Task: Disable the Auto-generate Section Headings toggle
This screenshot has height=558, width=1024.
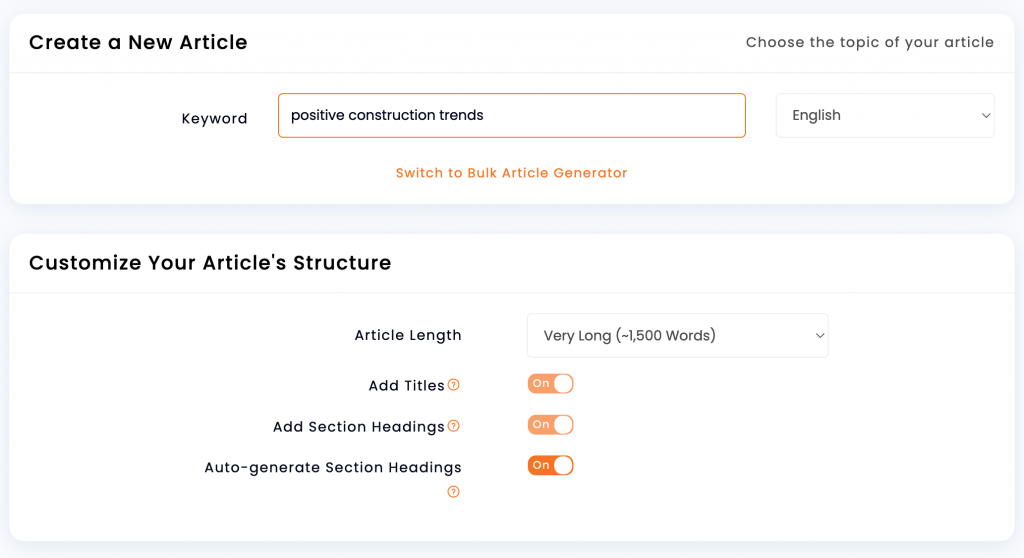Action: (x=551, y=465)
